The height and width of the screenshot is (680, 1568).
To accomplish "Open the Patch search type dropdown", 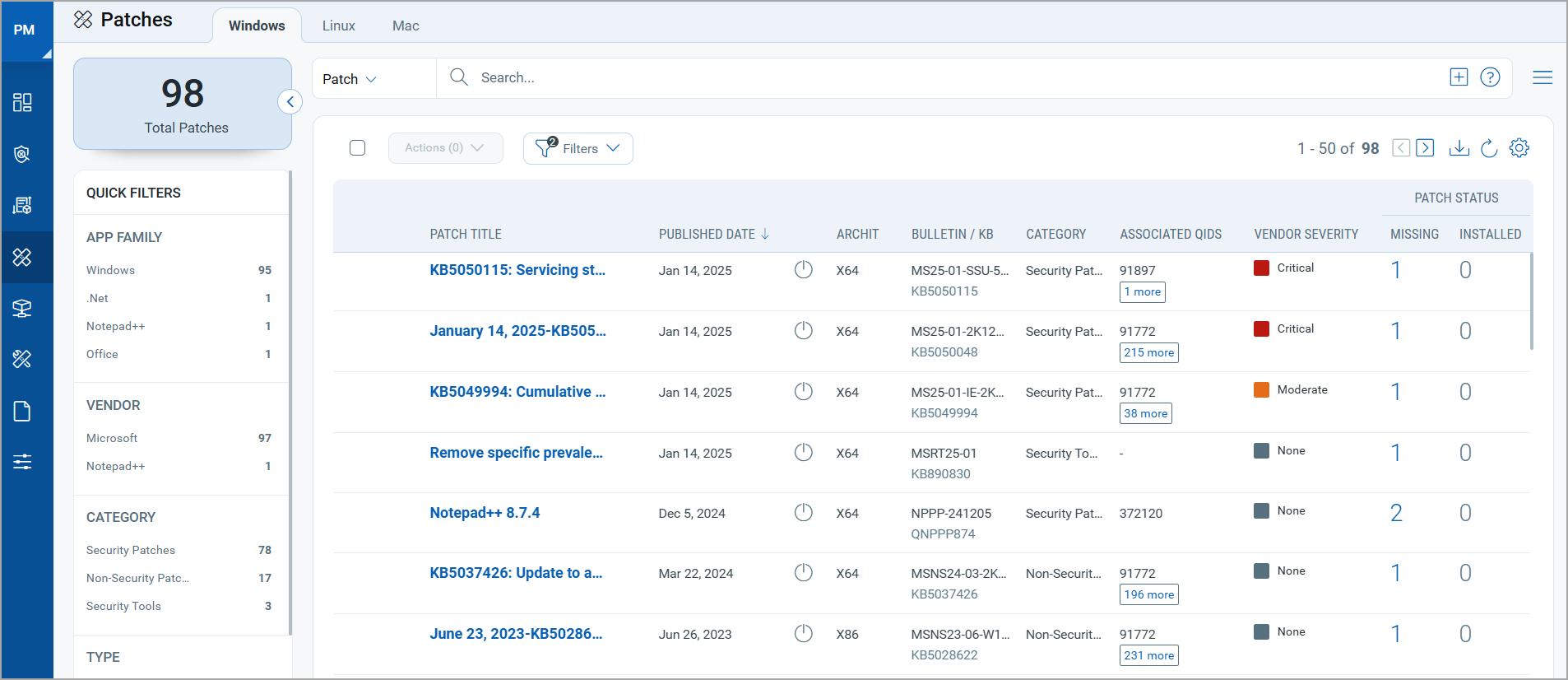I will coord(350,79).
